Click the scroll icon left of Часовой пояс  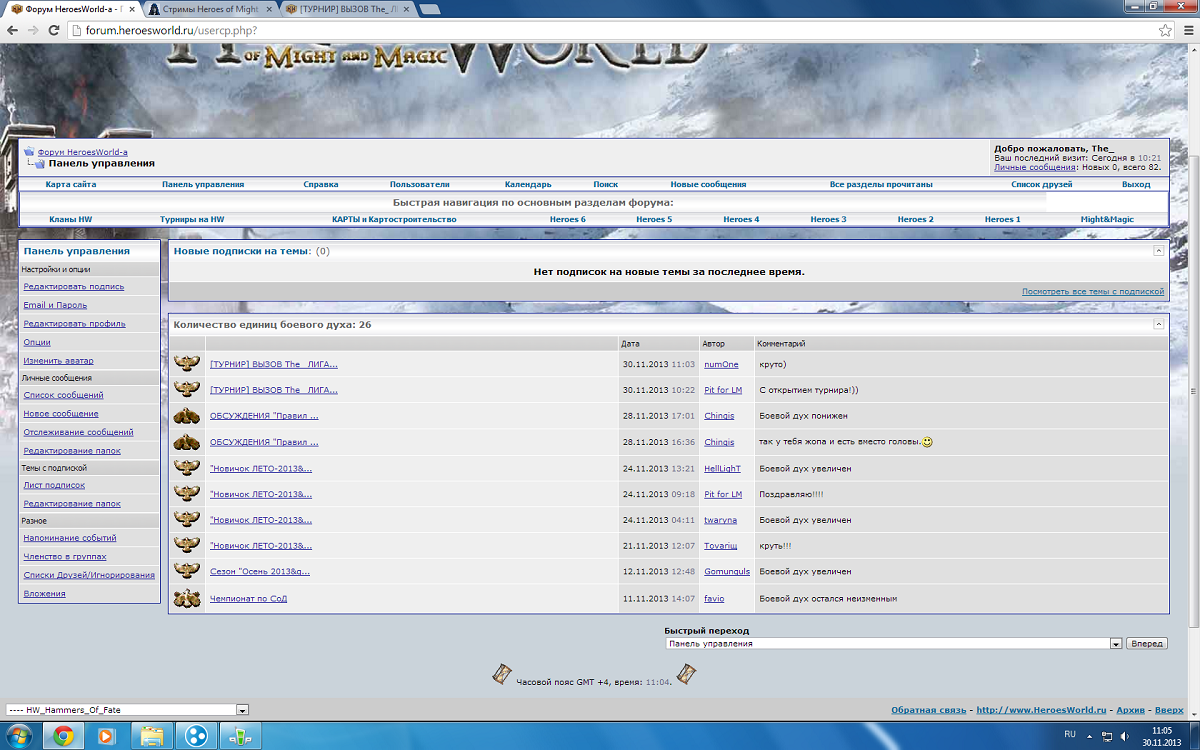point(502,675)
